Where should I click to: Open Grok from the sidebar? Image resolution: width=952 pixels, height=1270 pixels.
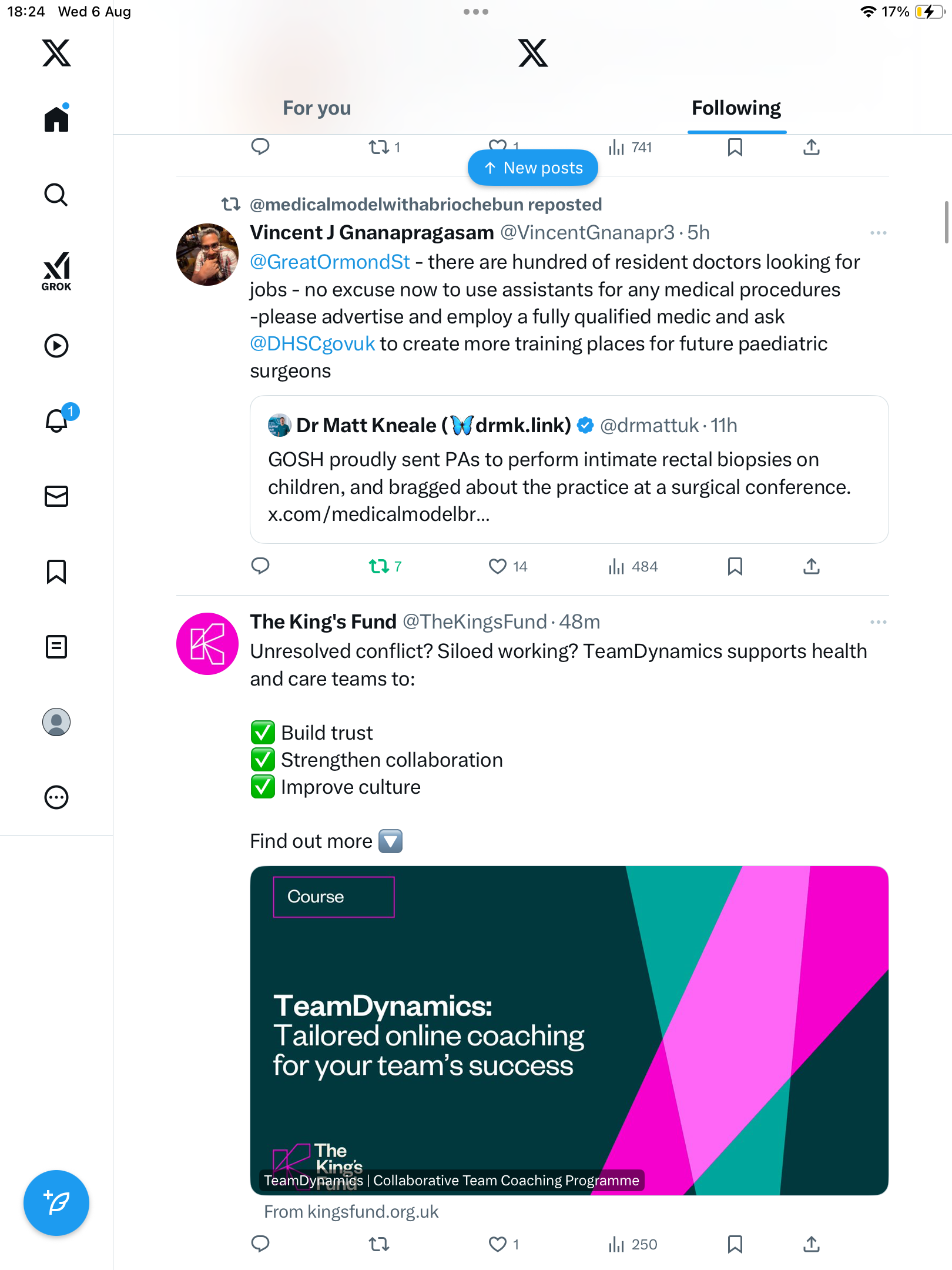56,271
